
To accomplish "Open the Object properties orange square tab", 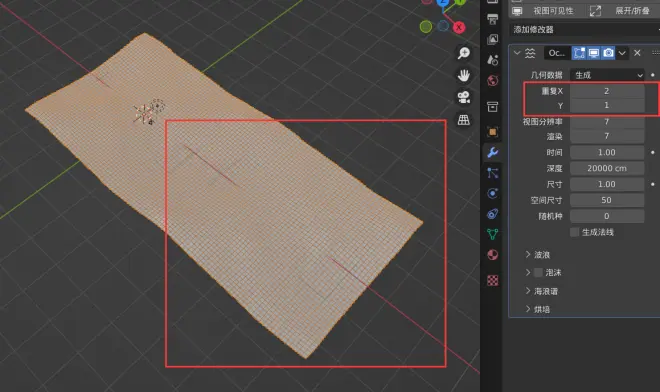I will (492, 132).
